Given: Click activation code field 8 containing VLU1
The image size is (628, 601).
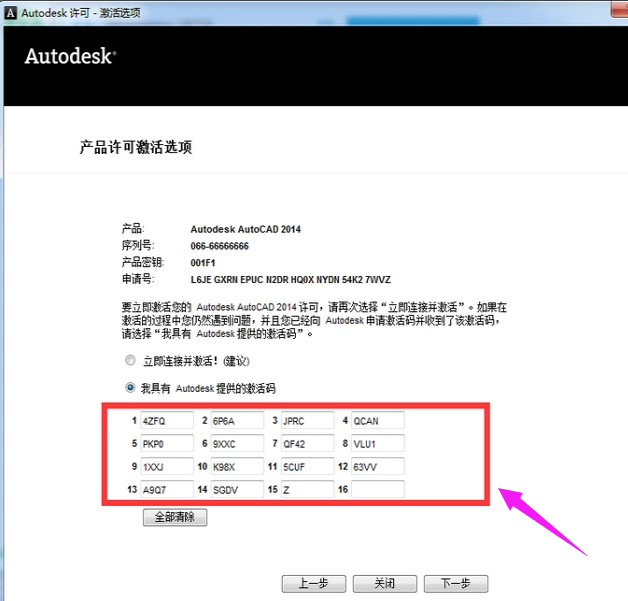Looking at the screenshot, I should (377, 443).
